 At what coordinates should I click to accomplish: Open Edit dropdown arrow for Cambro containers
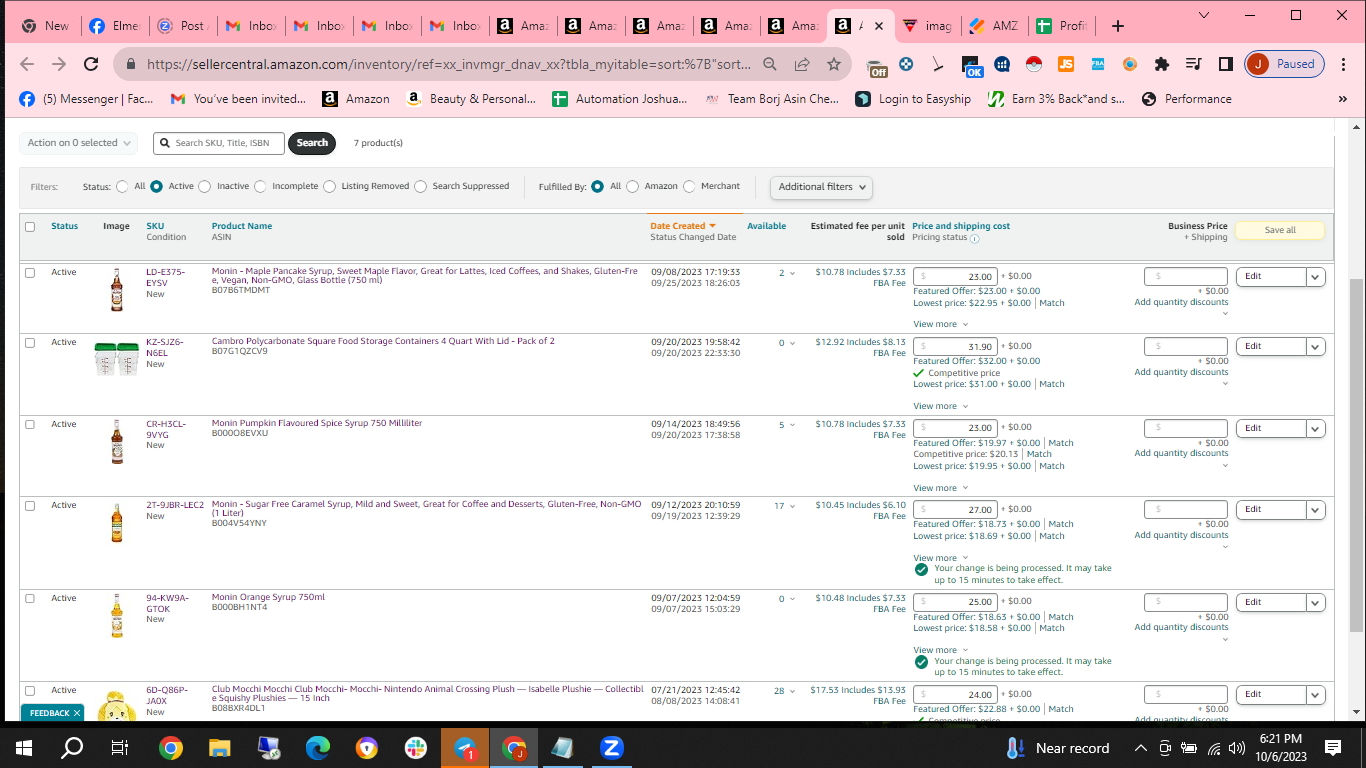1315,347
